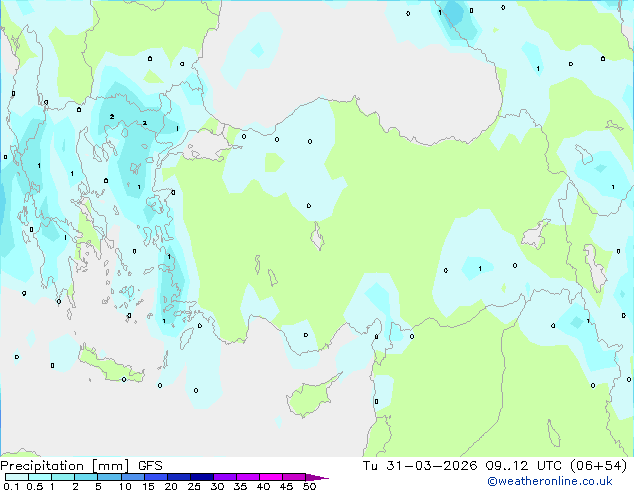Image resolution: width=634 pixels, height=490 pixels.
Task: Click legend scale value "50"
Action: [309, 486]
